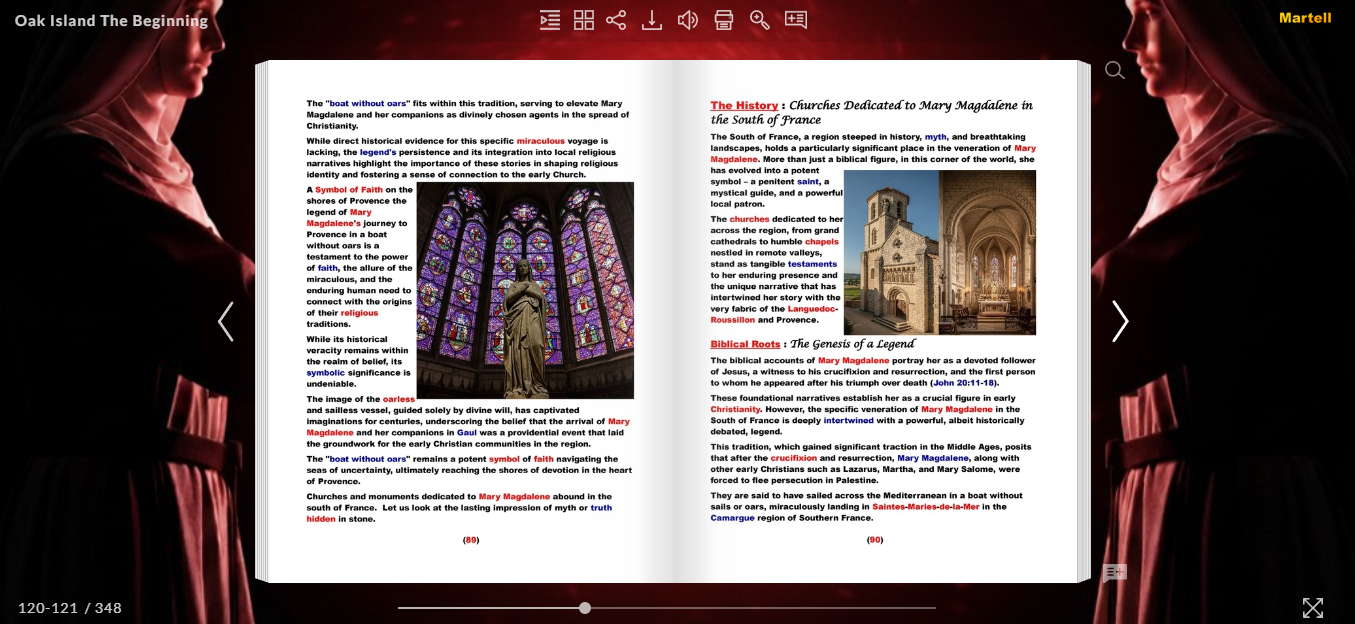Follow the red "The History" heading link
The image size is (1355, 624).
[x=744, y=105]
